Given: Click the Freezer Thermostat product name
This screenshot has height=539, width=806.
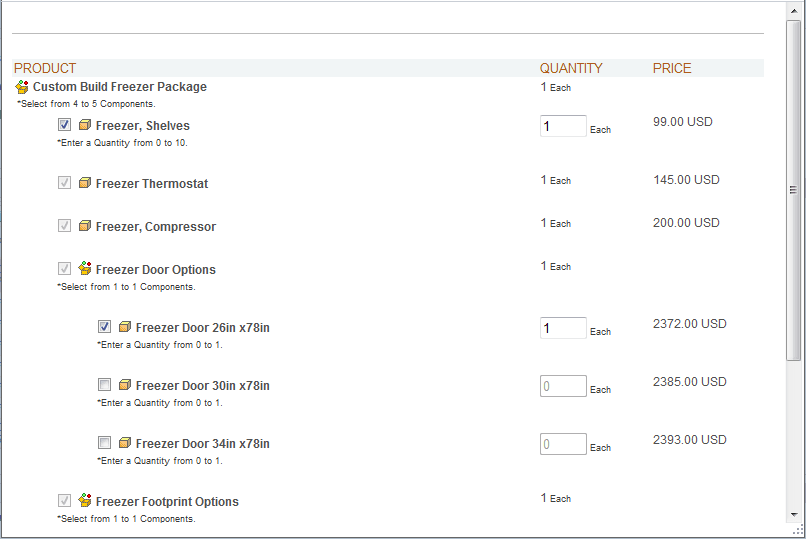Looking at the screenshot, I should (152, 184).
